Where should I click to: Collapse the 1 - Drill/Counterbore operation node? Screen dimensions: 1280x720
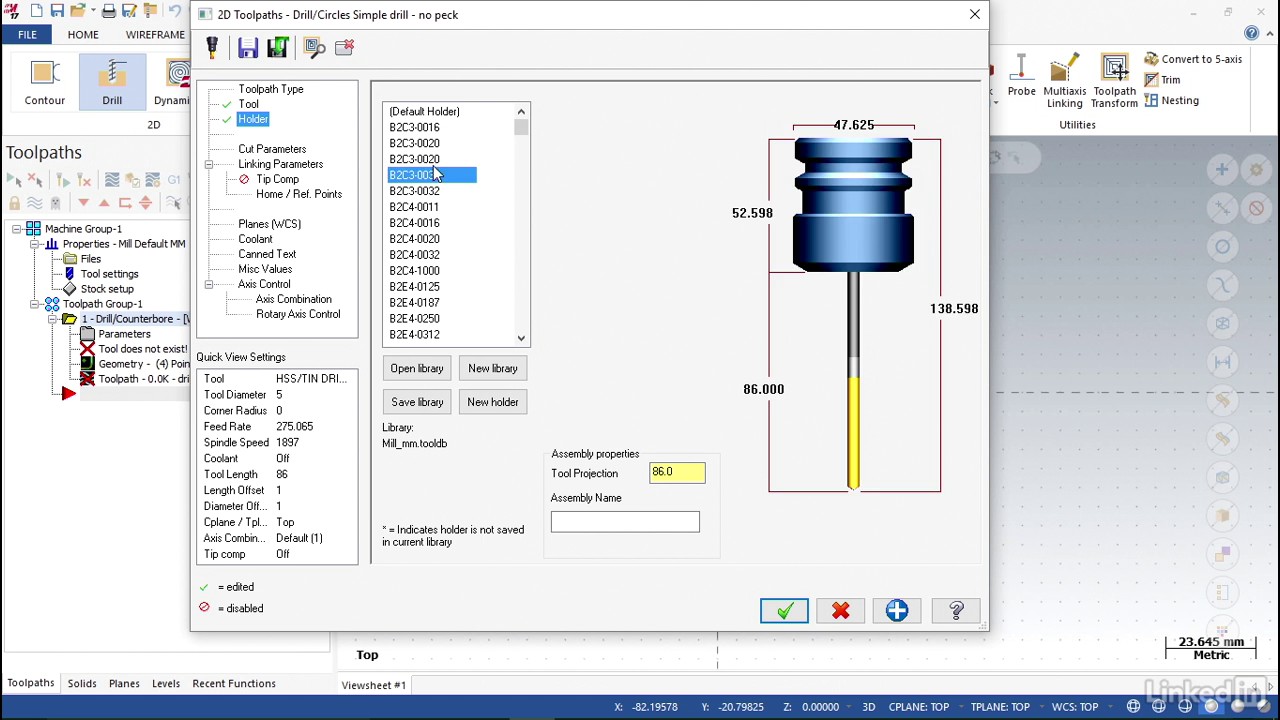pos(53,319)
